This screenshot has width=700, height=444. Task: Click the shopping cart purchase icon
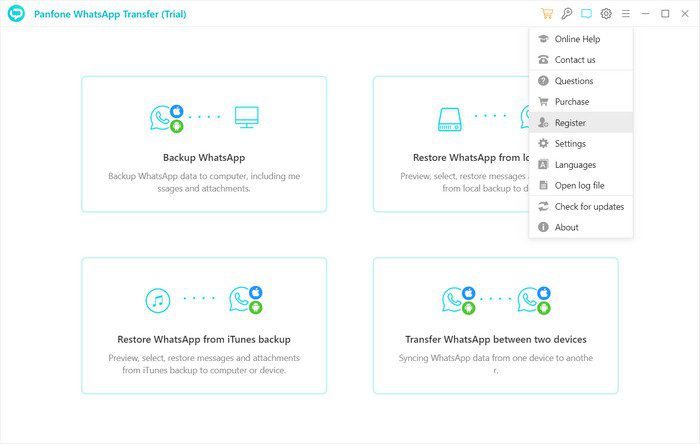(546, 14)
